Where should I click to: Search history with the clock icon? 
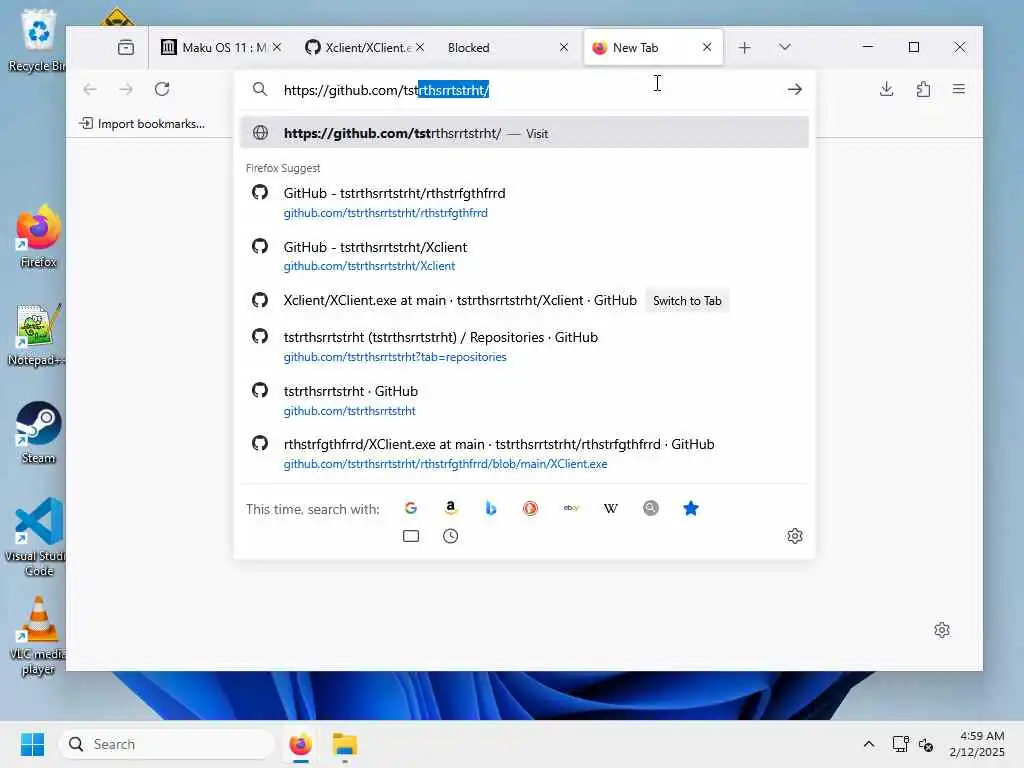click(451, 536)
